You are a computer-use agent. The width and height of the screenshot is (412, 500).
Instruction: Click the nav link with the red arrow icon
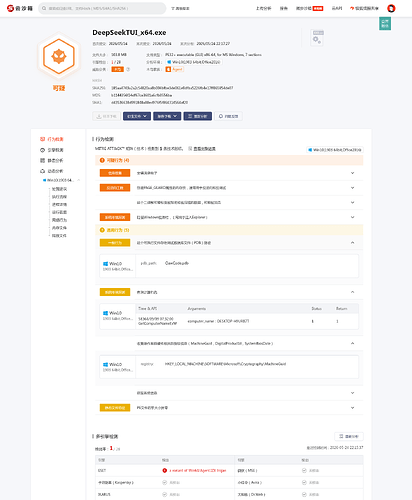click(x=364, y=8)
